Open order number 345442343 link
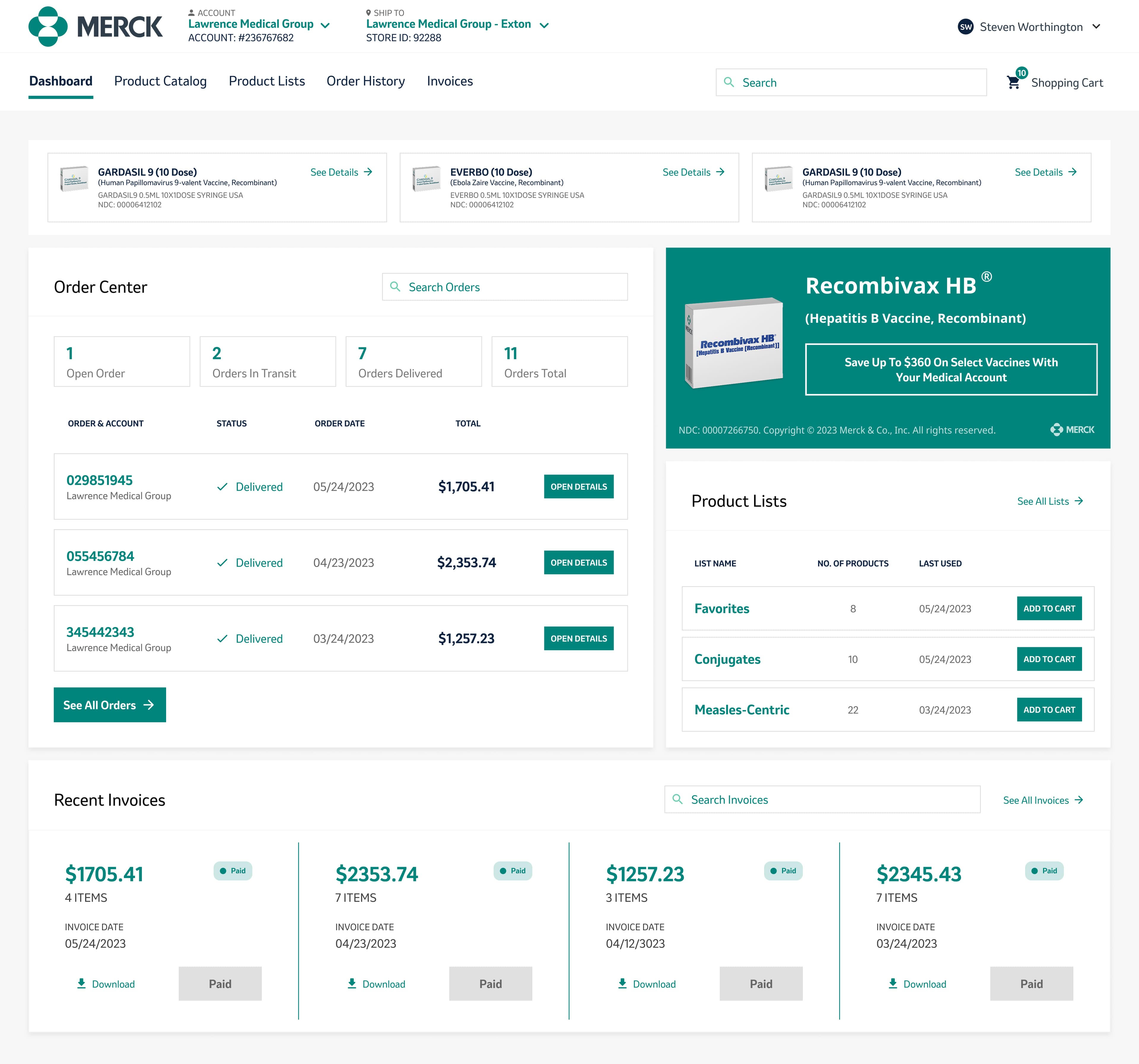The width and height of the screenshot is (1139, 1064). pyautogui.click(x=100, y=632)
